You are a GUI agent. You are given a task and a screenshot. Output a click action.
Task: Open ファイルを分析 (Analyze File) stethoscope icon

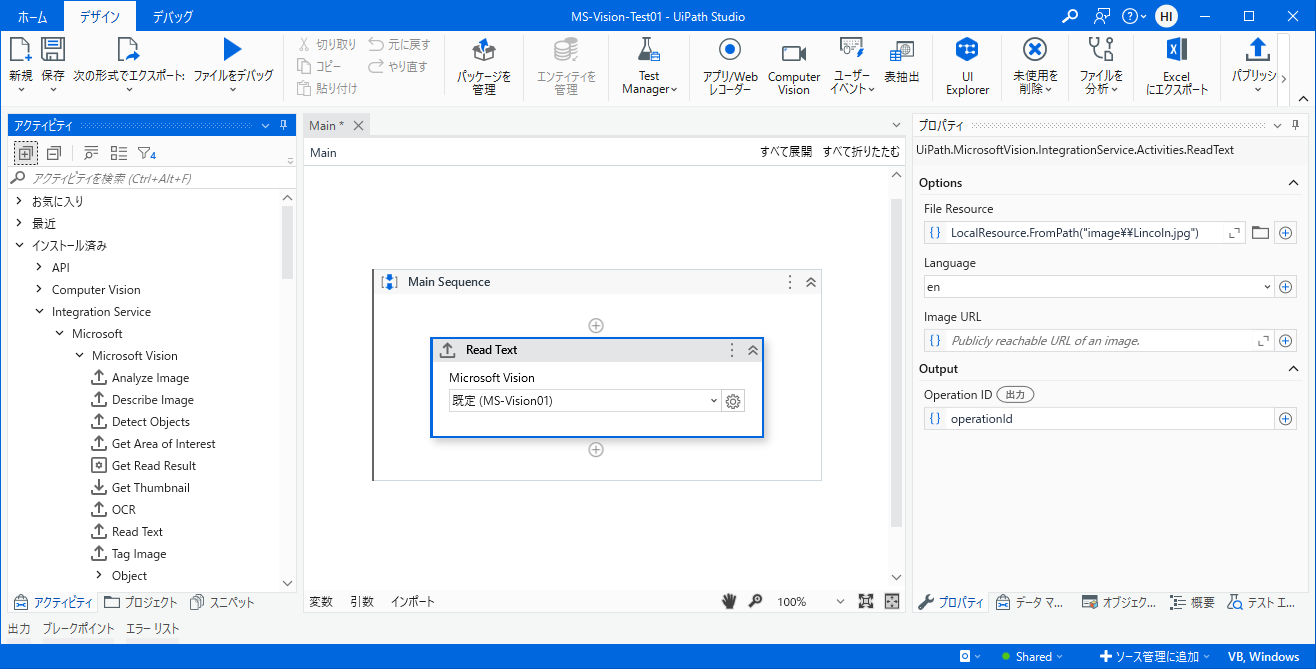1101,50
